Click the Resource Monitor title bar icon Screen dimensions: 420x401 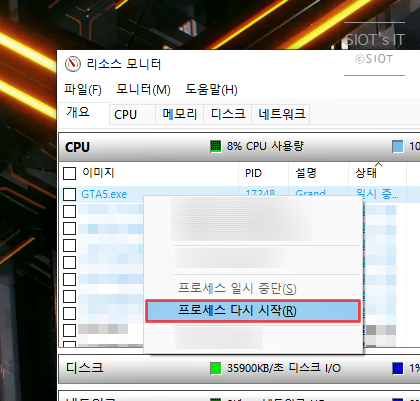pyautogui.click(x=73, y=64)
